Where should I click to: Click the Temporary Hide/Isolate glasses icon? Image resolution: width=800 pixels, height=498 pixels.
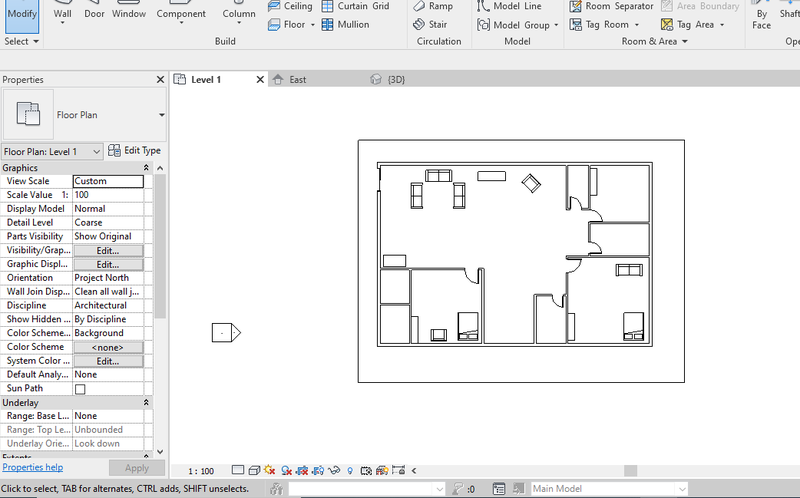tap(334, 470)
